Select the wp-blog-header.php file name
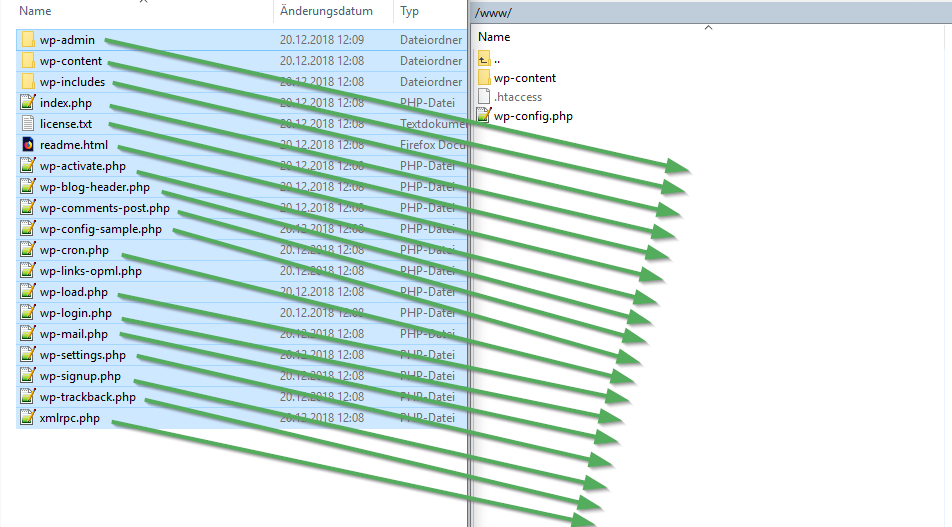This screenshot has width=952, height=527. (95, 187)
